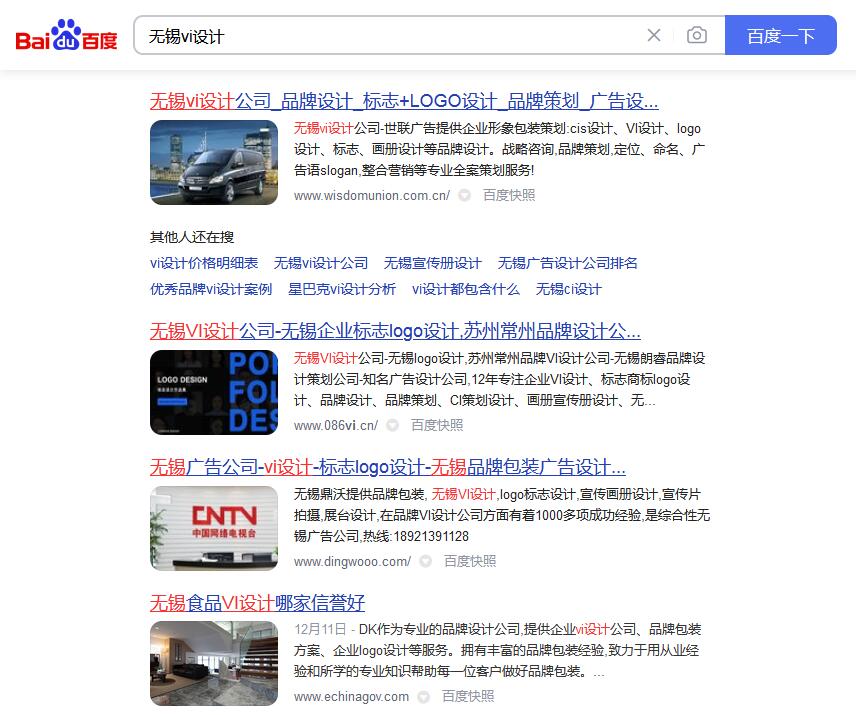Search related term 优秀品牌vi设计案例
This screenshot has width=856, height=715.
[211, 289]
